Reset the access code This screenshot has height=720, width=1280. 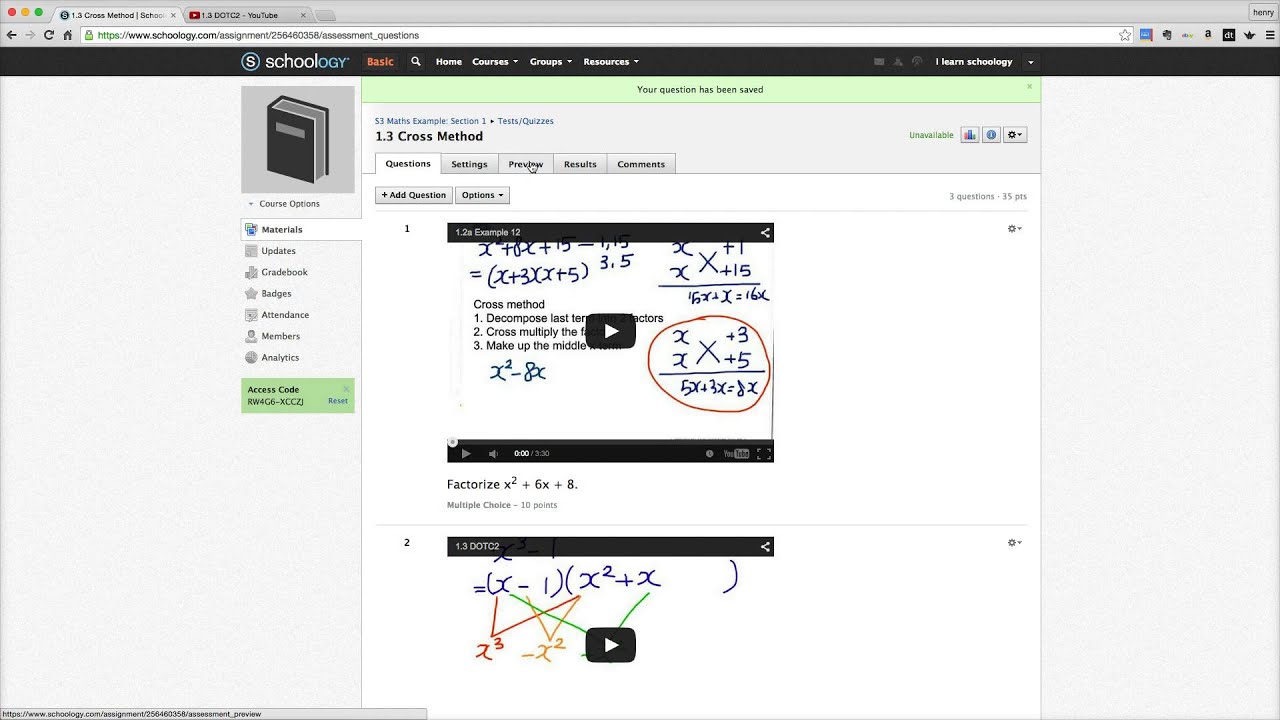click(x=338, y=401)
